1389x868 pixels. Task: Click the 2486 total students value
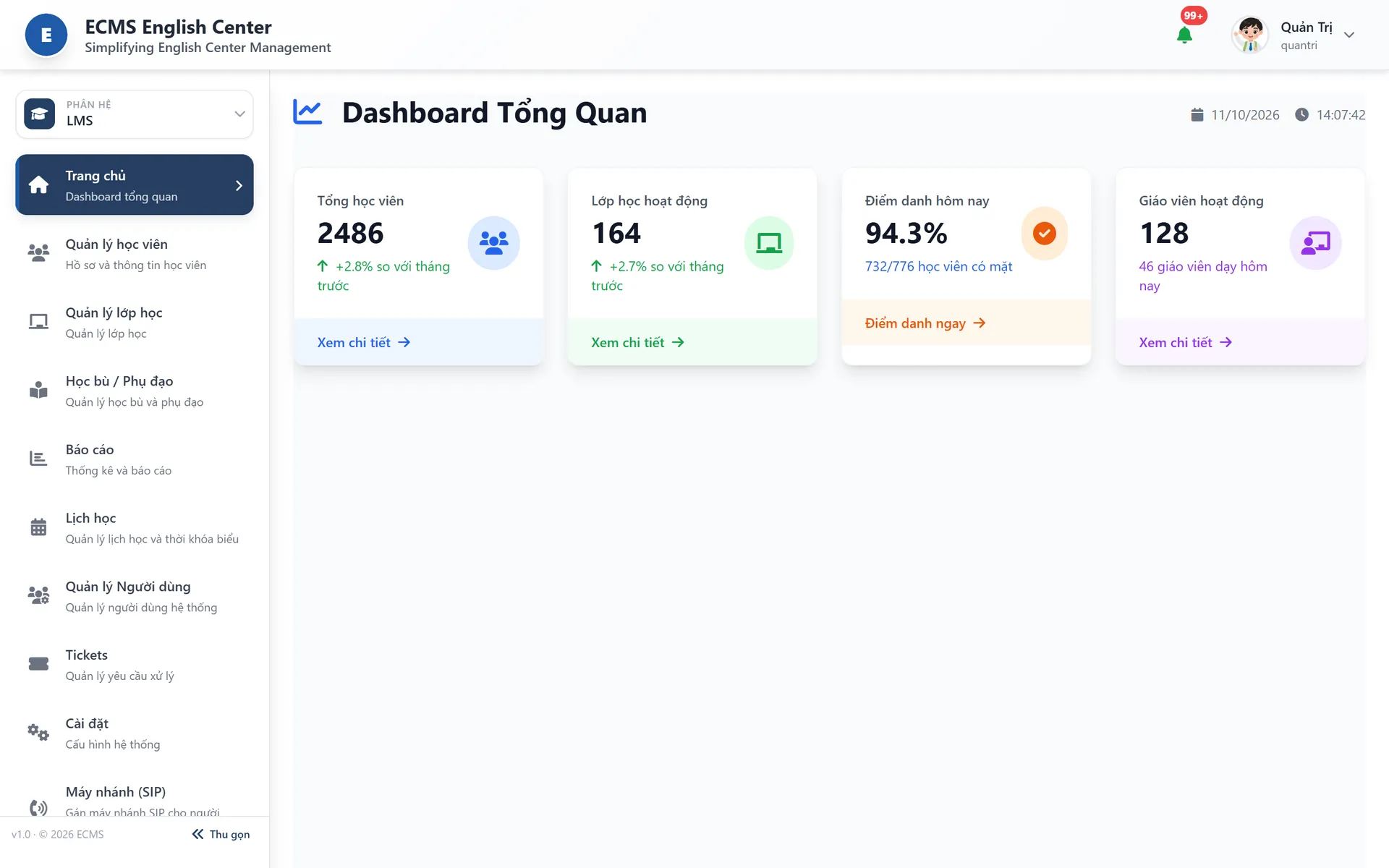click(x=351, y=233)
